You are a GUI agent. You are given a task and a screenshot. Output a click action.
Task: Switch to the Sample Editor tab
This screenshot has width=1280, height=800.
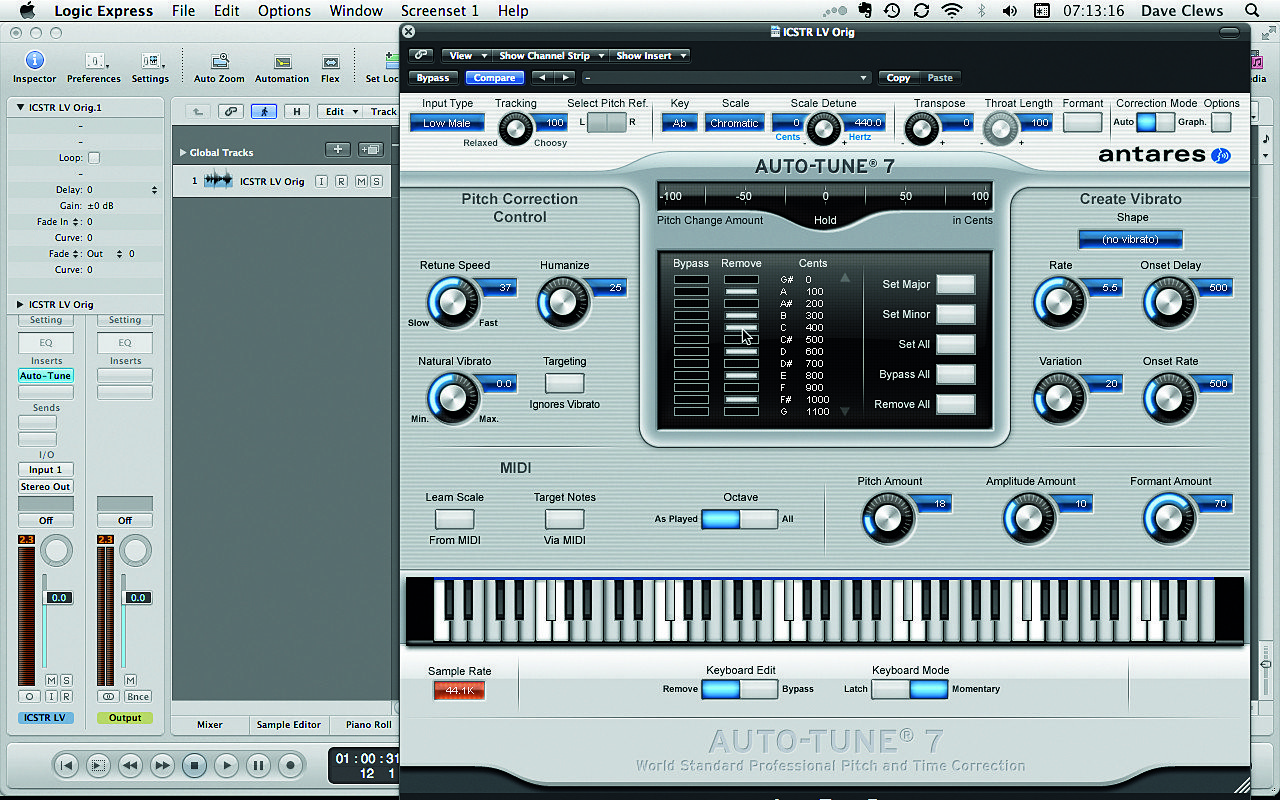289,725
